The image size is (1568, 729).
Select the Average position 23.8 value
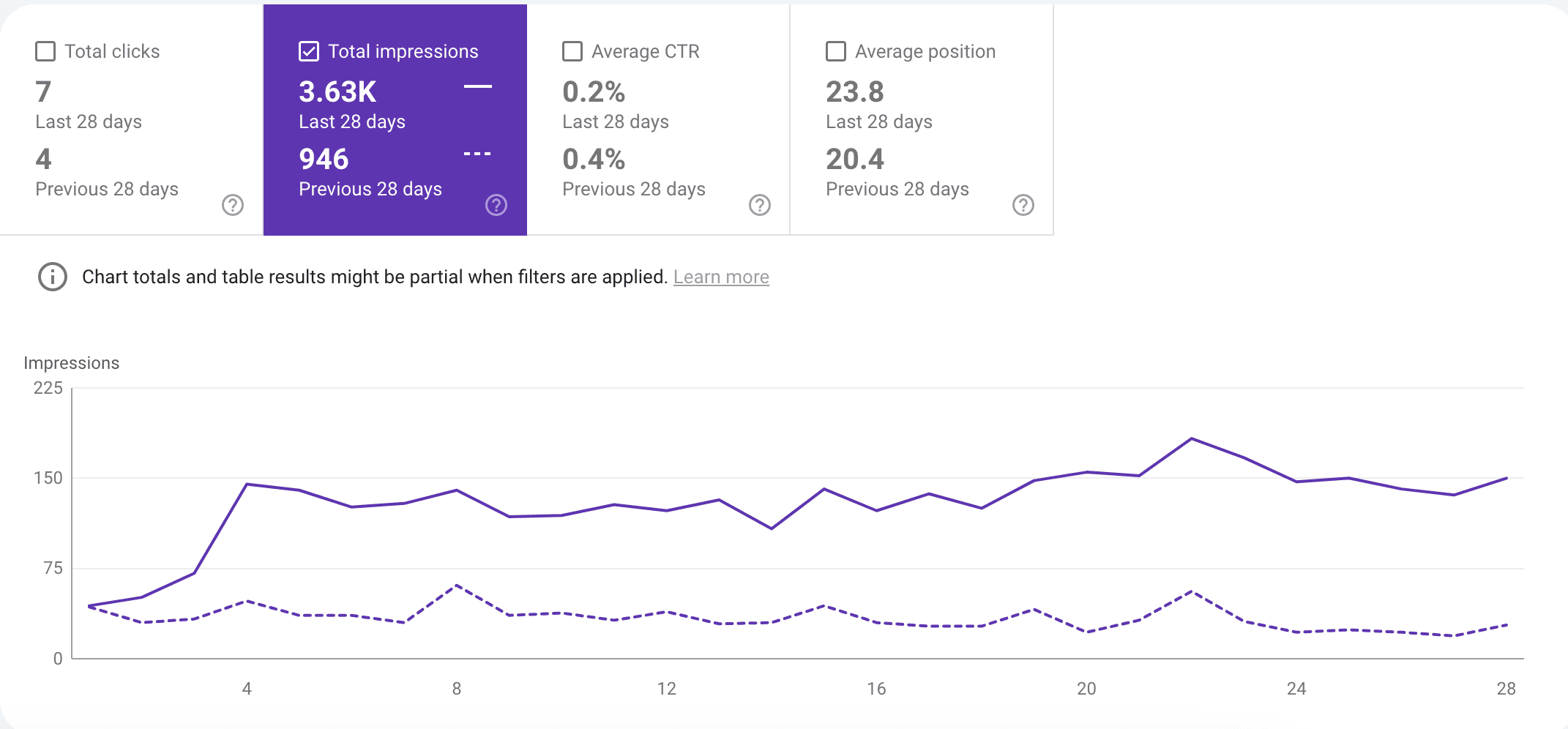pos(855,92)
